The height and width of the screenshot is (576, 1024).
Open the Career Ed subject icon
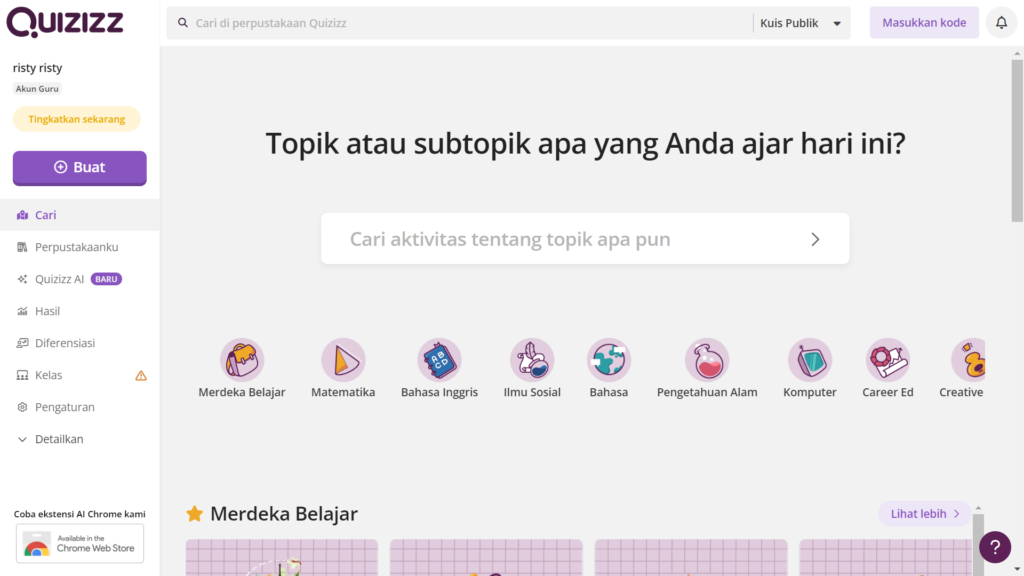coord(888,360)
